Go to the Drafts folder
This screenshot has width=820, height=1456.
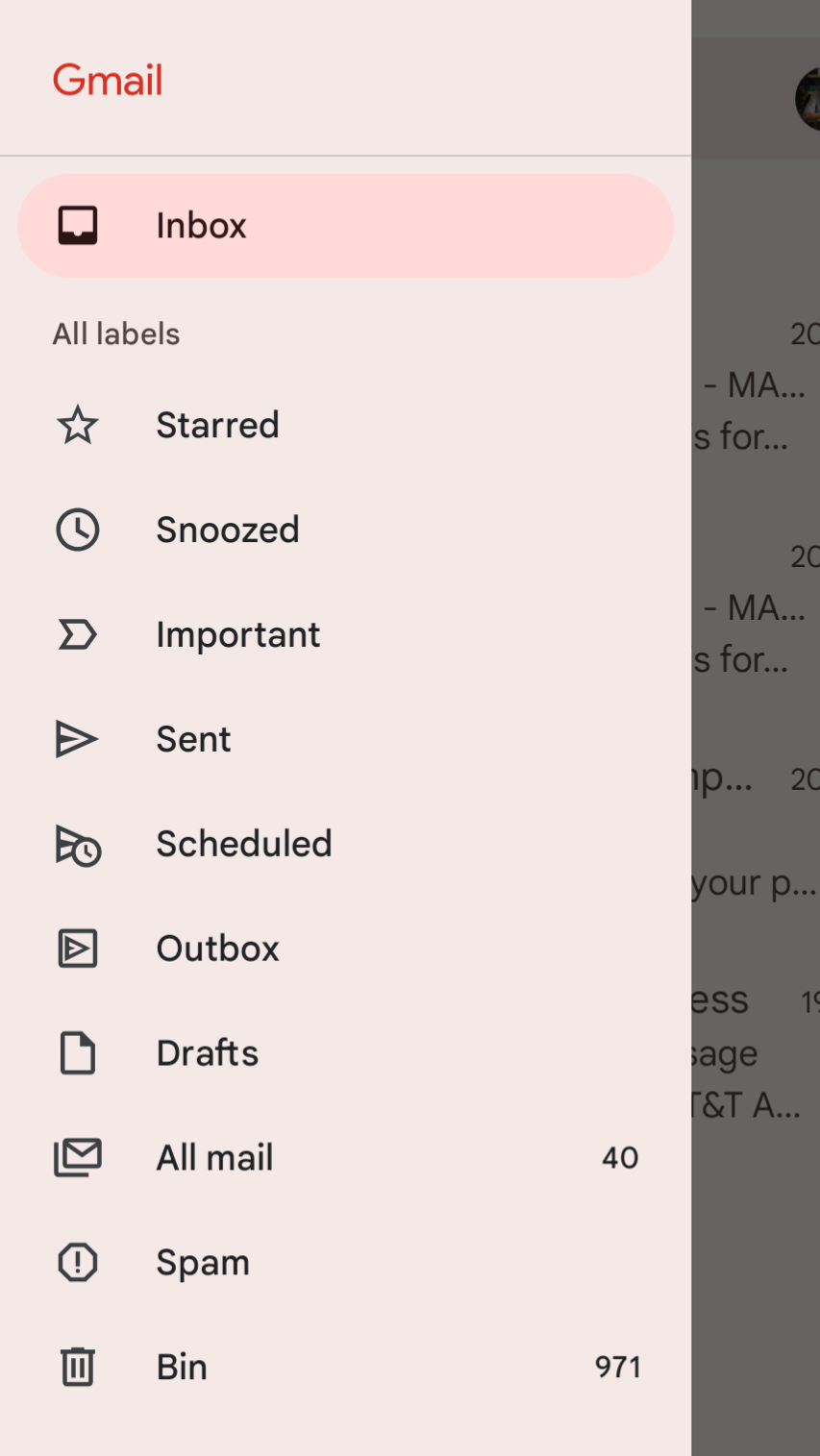click(x=345, y=1053)
